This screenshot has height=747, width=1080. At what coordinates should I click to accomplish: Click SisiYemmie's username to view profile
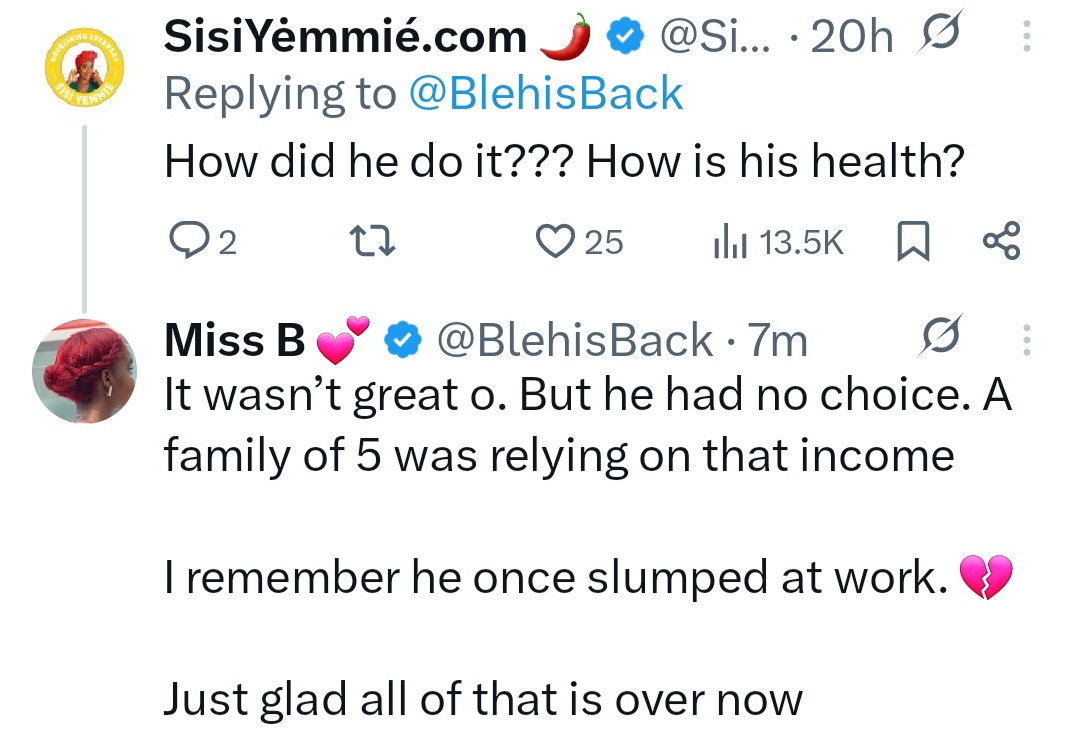(x=345, y=33)
